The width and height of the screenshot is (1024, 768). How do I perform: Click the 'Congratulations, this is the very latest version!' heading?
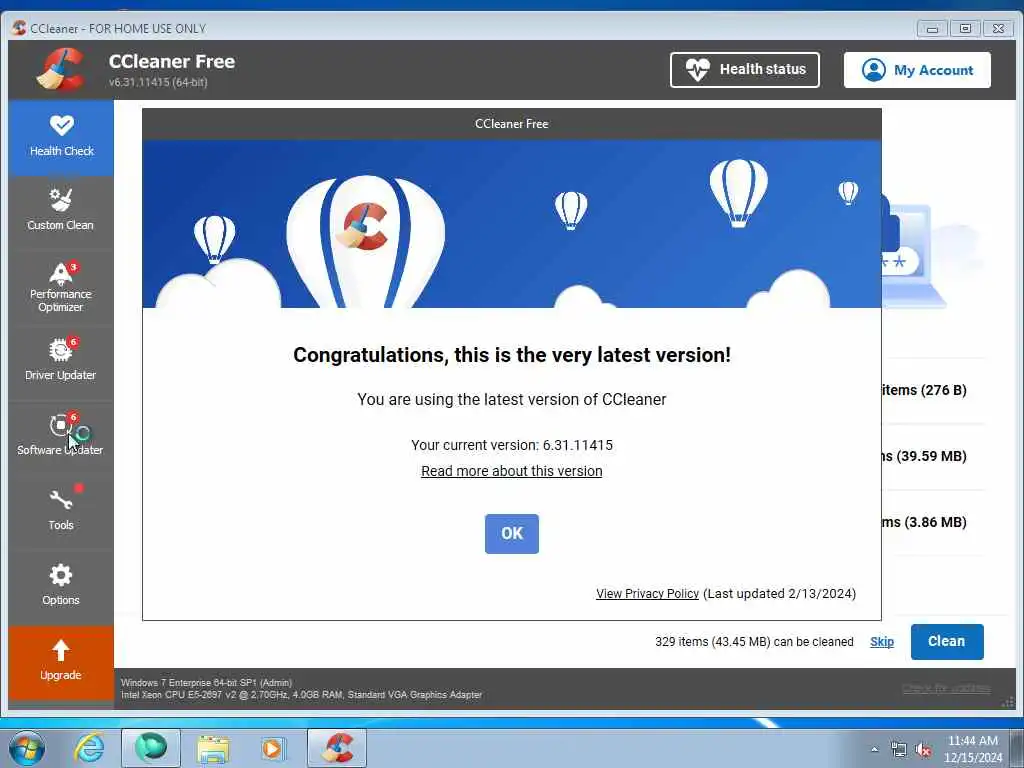click(512, 355)
